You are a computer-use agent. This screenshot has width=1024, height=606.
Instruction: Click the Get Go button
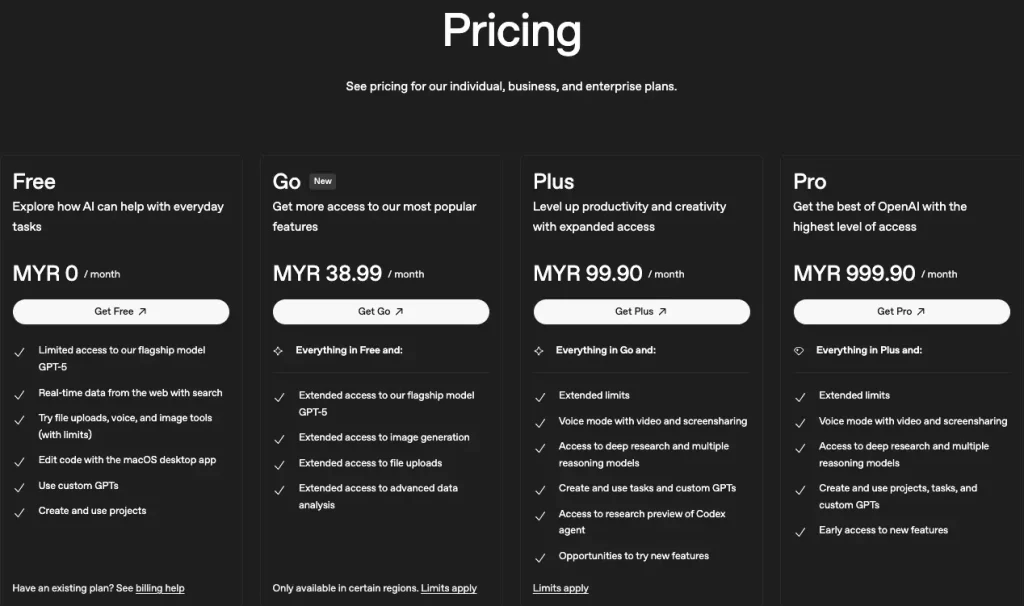pyautogui.click(x=380, y=311)
